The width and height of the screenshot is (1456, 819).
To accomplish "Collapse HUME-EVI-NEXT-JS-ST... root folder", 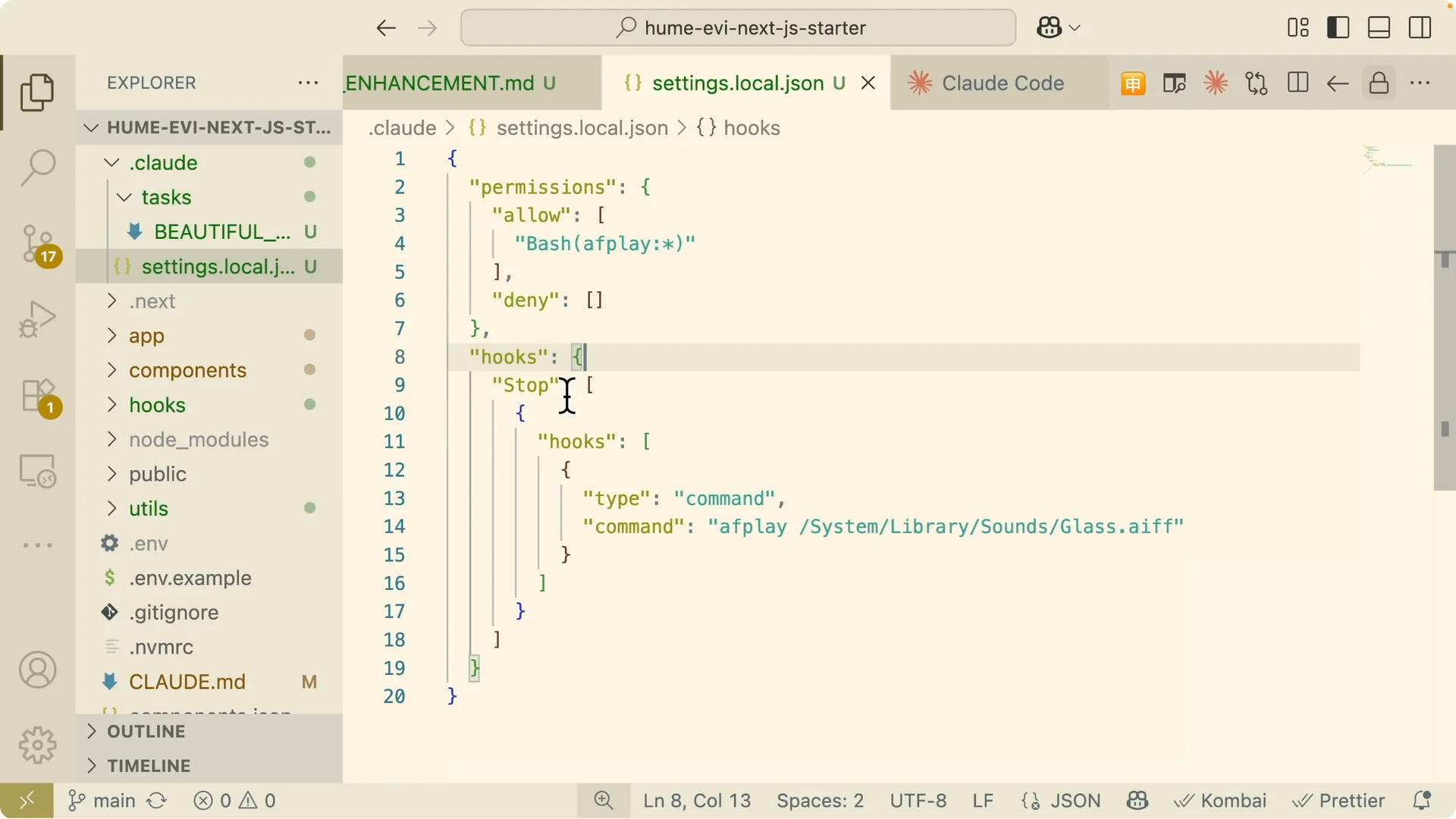I will click(209, 127).
